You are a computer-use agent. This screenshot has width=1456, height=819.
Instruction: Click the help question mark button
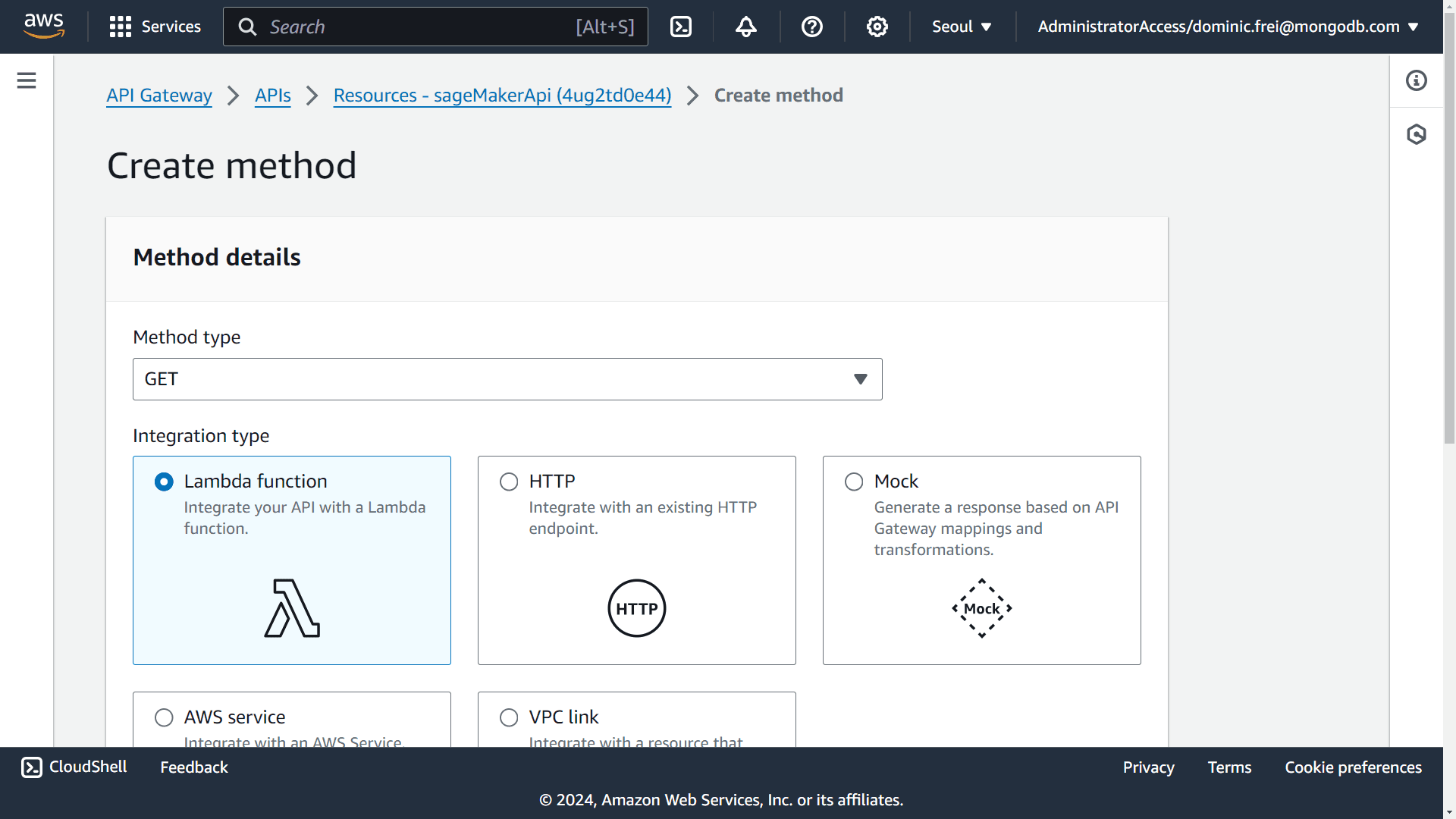click(812, 27)
